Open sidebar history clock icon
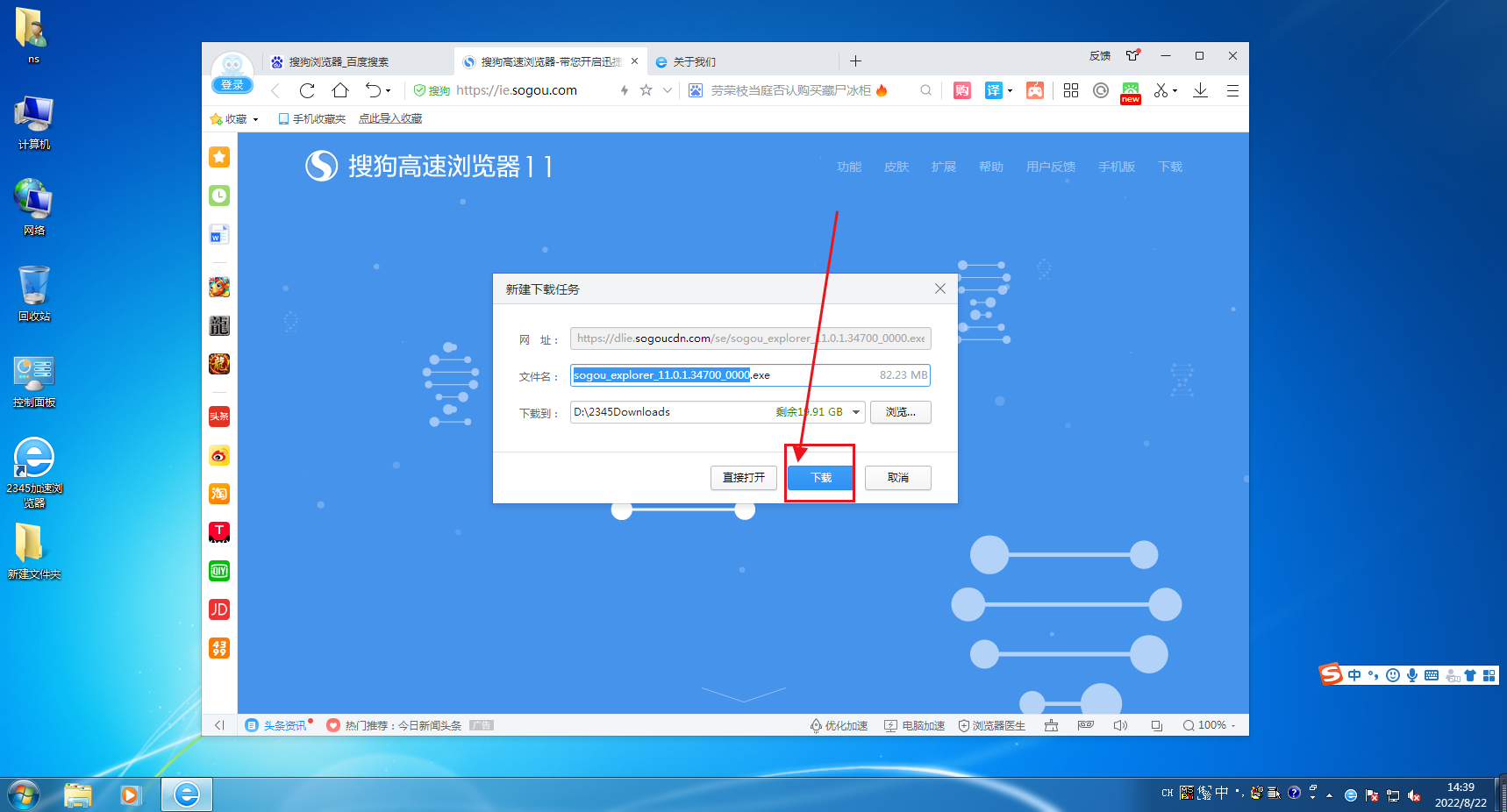1507x812 pixels. (x=219, y=196)
